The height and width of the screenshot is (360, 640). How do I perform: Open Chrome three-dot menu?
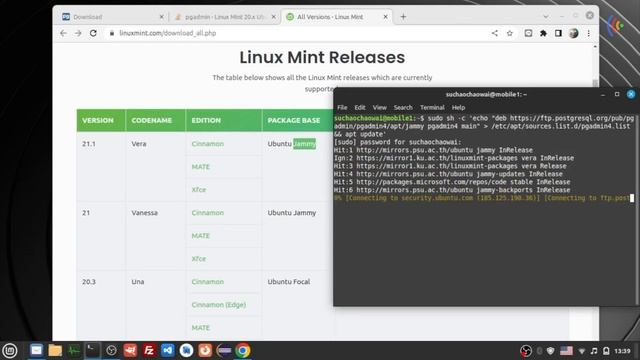point(589,33)
